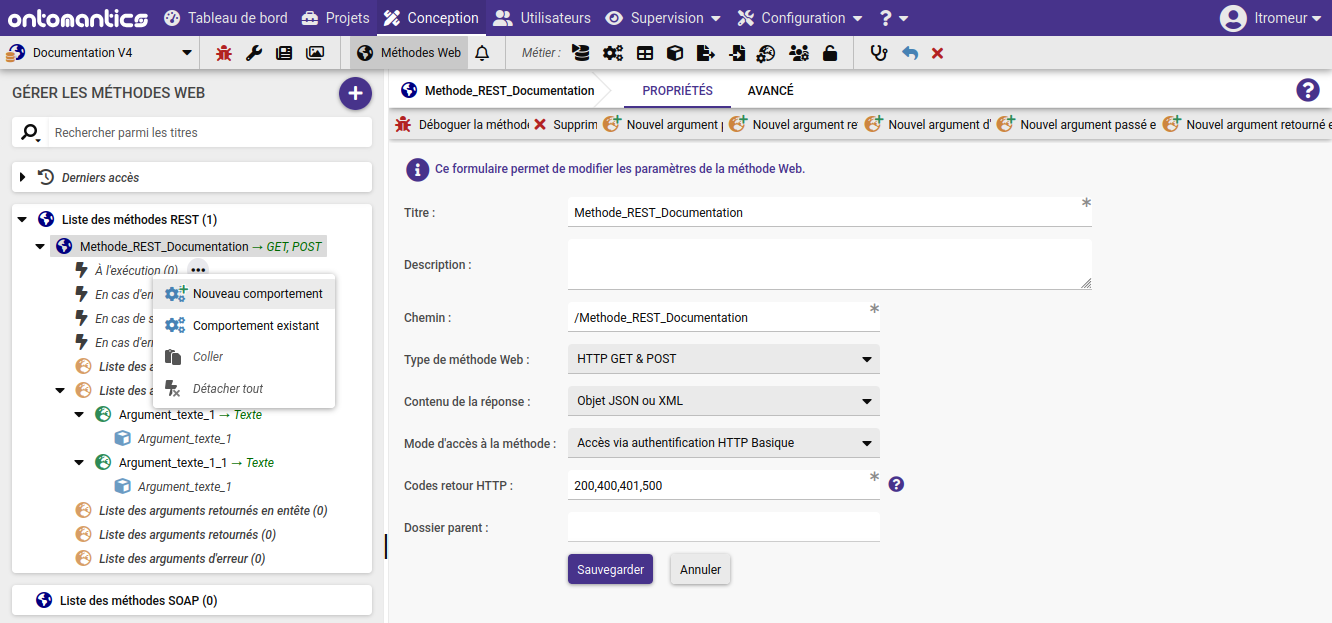Choose Comportement existant from the context menu
1332x623 pixels.
coord(244,326)
